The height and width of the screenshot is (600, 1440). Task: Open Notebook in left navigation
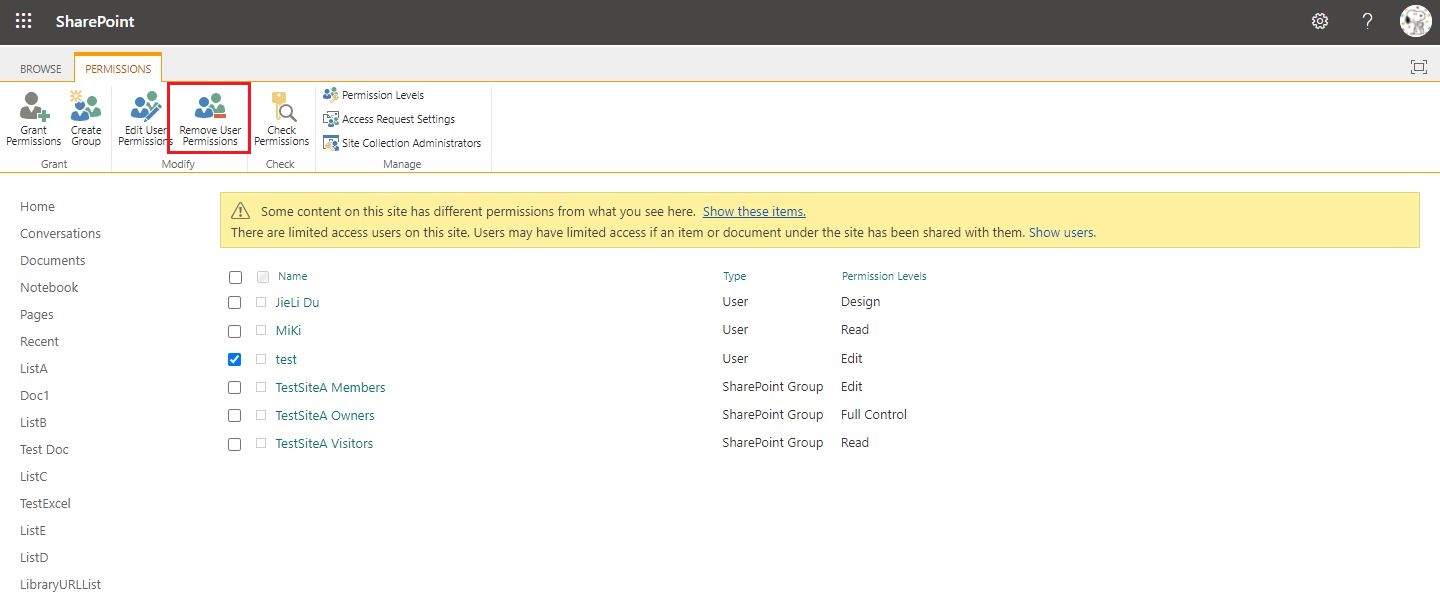click(x=49, y=288)
